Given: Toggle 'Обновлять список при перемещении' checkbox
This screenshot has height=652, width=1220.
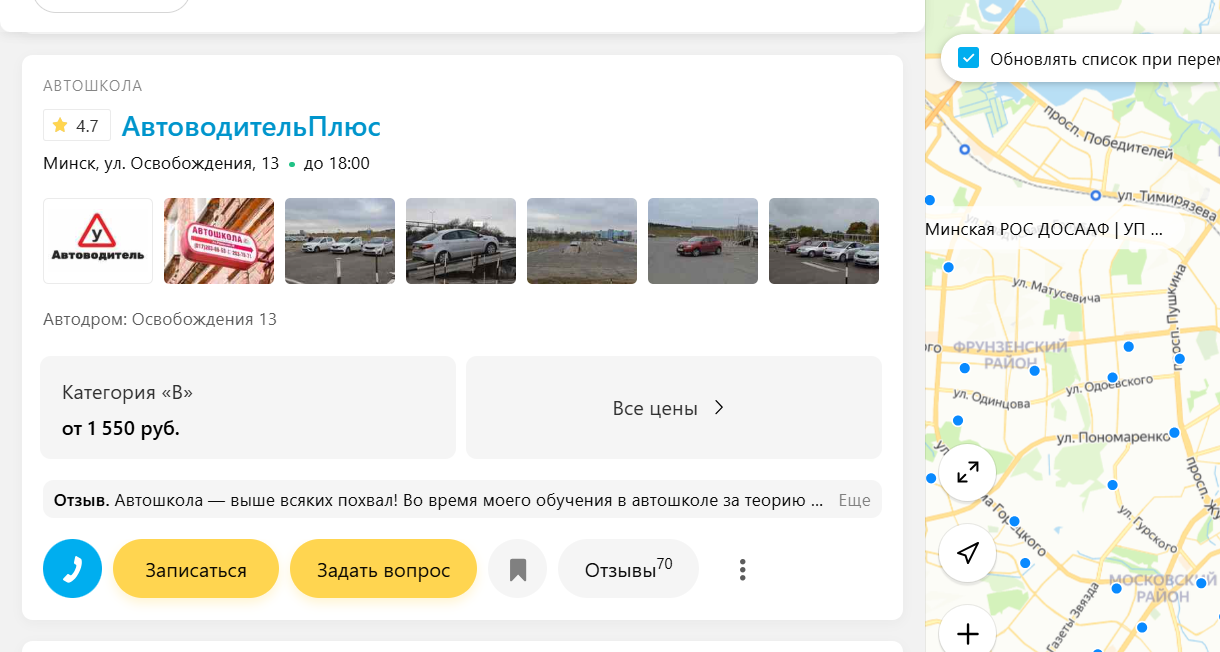Looking at the screenshot, I should click(x=968, y=58).
